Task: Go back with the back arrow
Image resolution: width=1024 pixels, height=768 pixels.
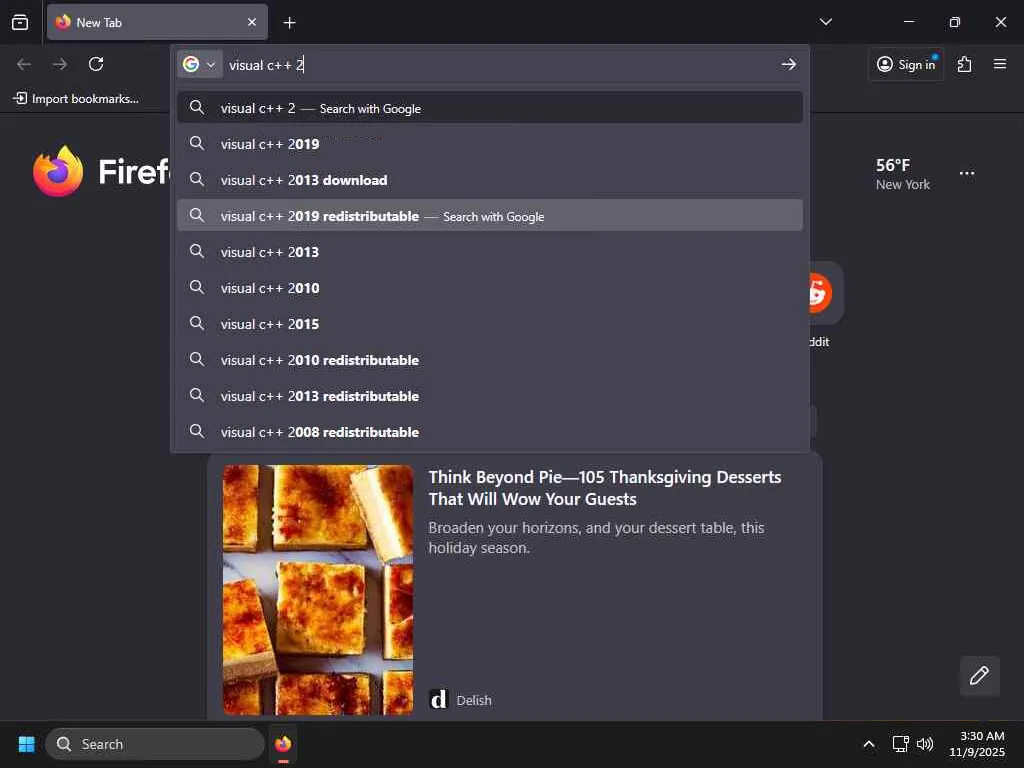Action: (24, 64)
